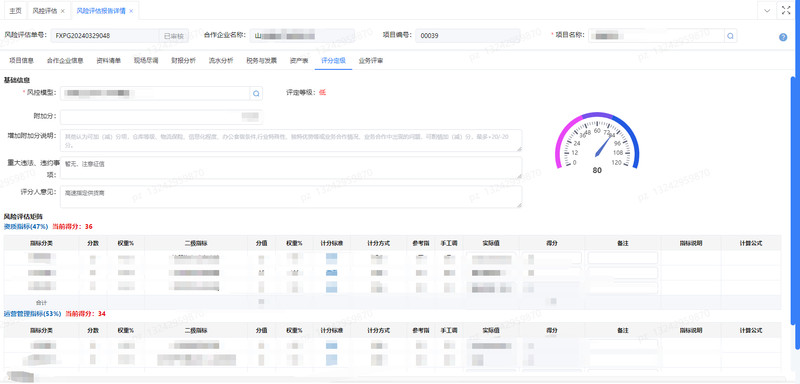Click 二级指标 column header in 资质指标 table

coord(196,243)
